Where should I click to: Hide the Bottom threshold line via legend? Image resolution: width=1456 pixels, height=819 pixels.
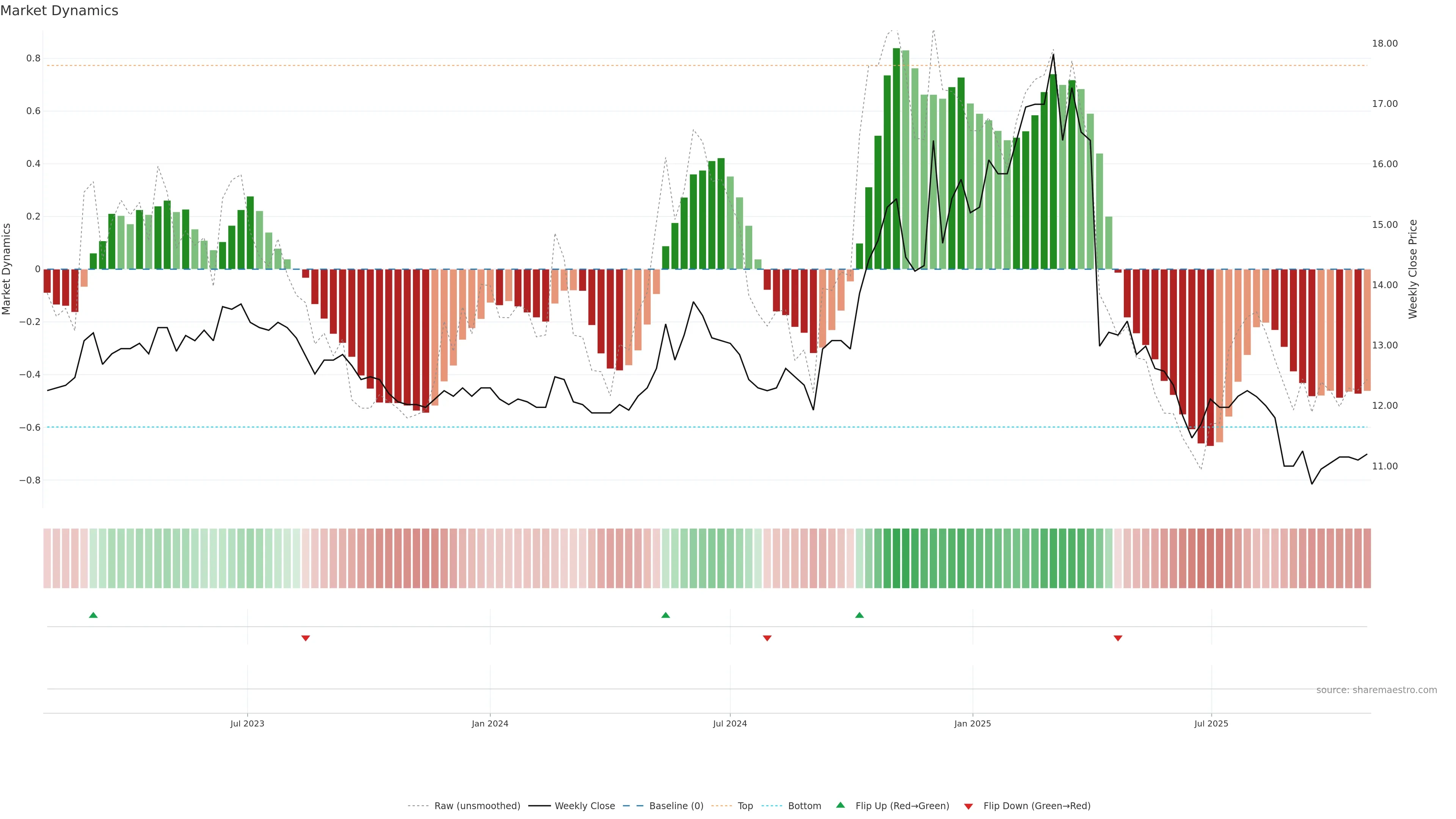[804, 806]
